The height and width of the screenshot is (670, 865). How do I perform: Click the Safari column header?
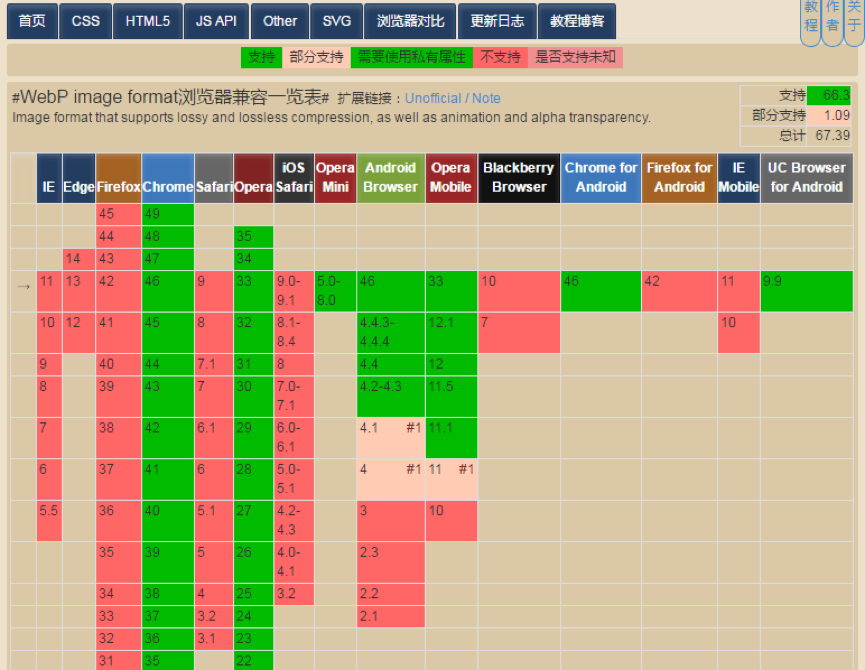(x=213, y=178)
